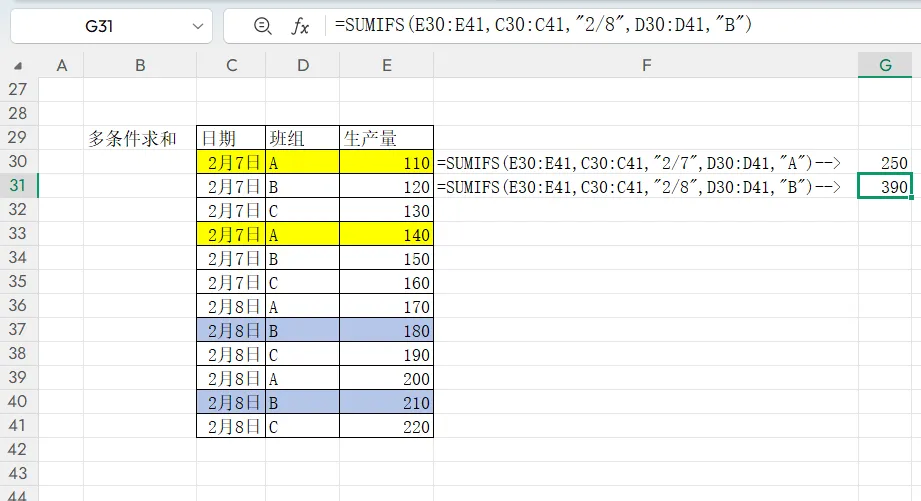
Task: Click the cell with value 200
Action: coord(386,379)
